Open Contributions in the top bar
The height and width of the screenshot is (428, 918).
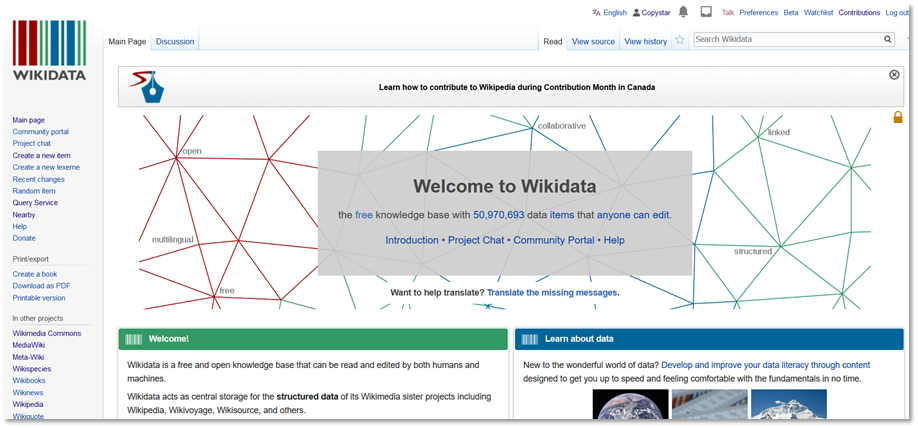pos(859,12)
